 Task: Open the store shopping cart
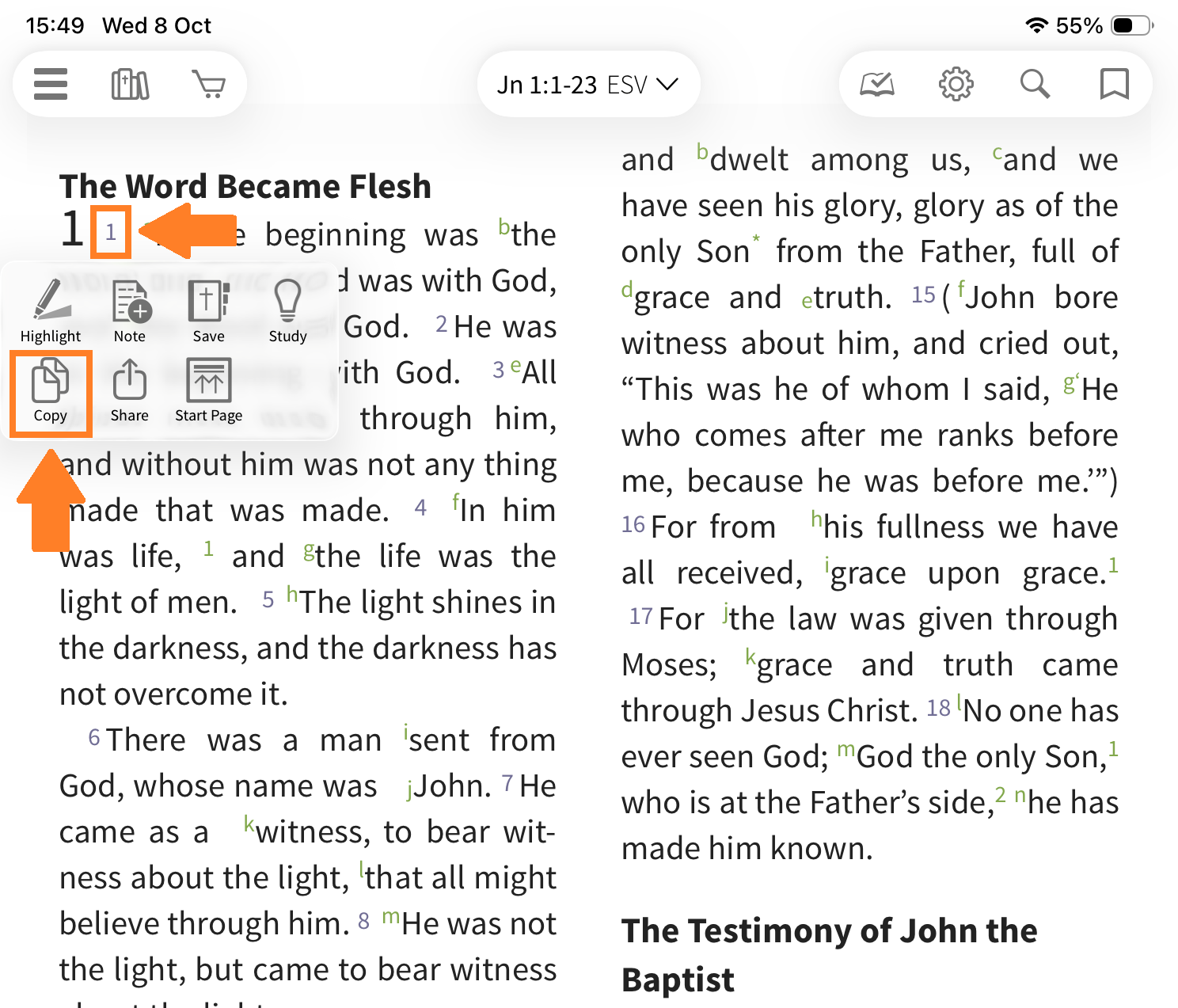[209, 84]
